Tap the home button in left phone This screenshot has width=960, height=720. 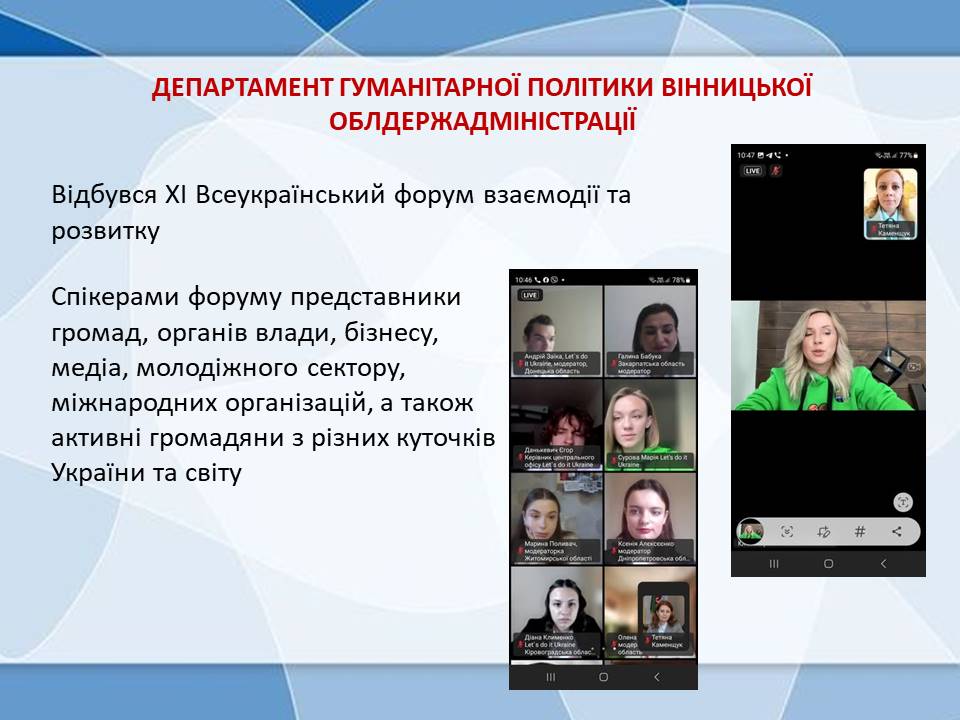tap(604, 677)
